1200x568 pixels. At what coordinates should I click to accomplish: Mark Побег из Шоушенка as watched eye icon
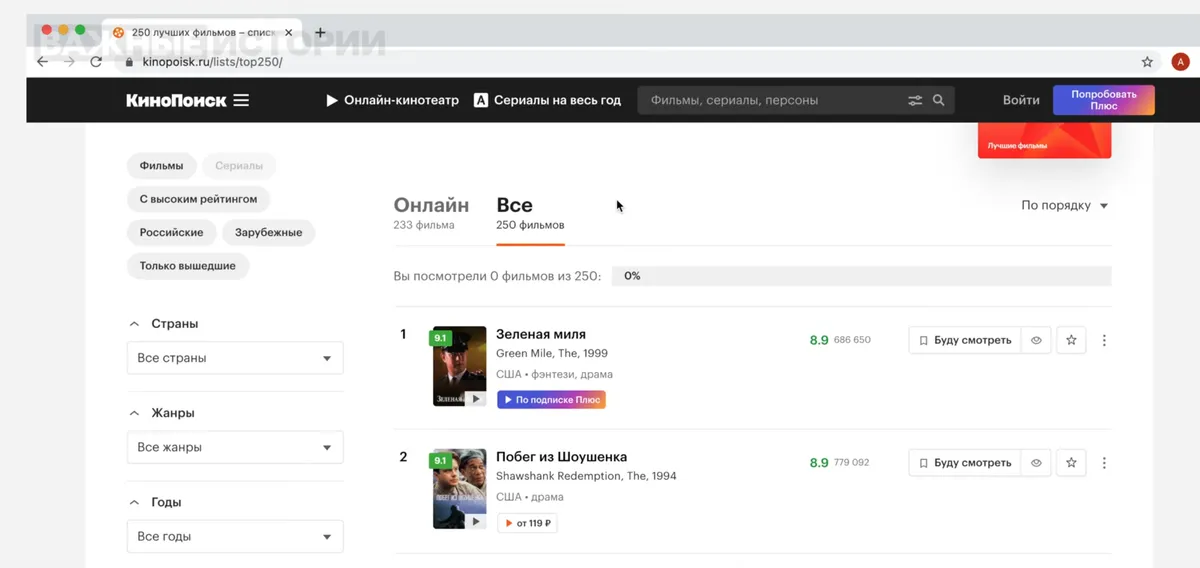tap(1036, 463)
